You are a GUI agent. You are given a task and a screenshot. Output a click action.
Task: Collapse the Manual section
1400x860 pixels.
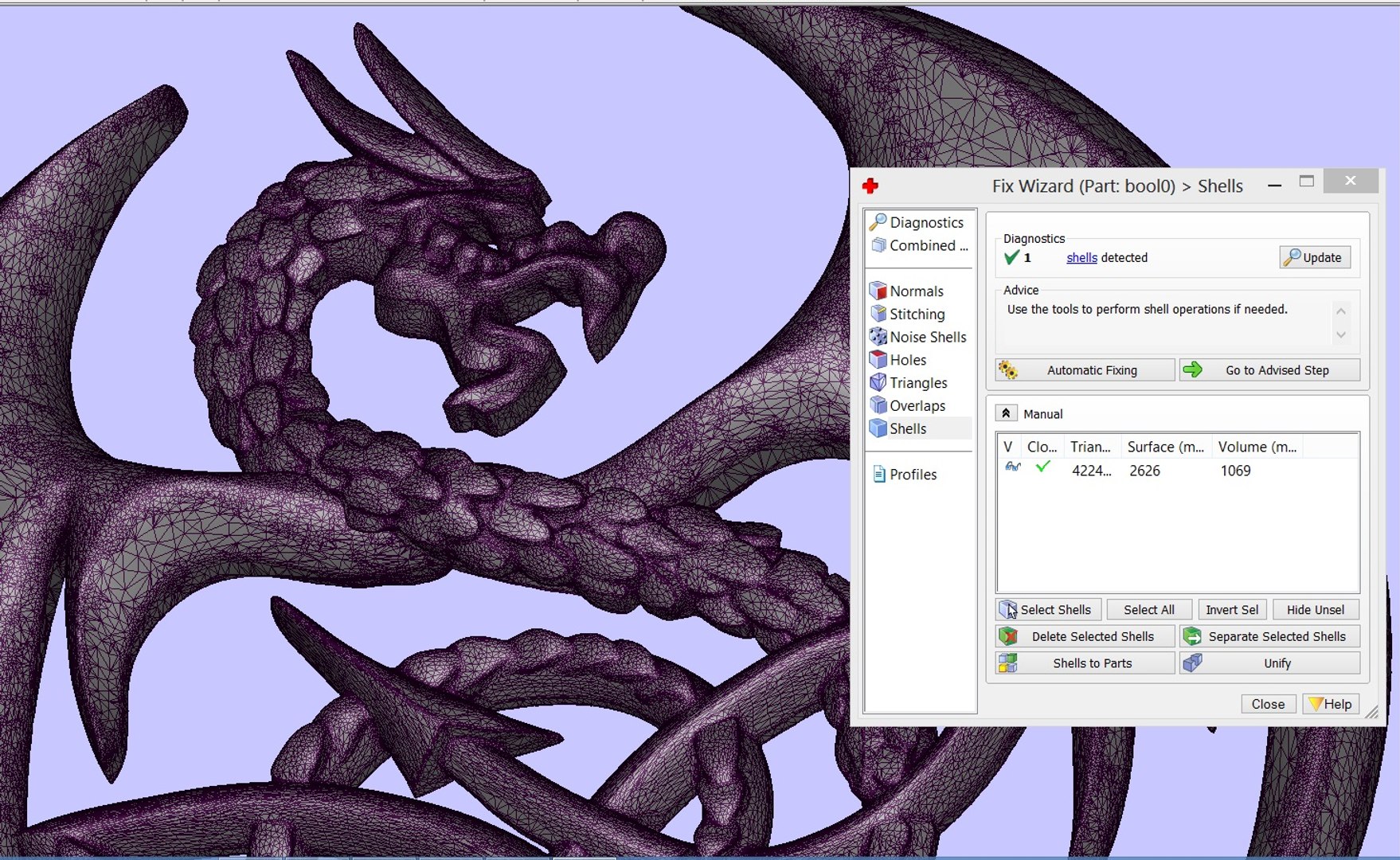click(x=1006, y=413)
